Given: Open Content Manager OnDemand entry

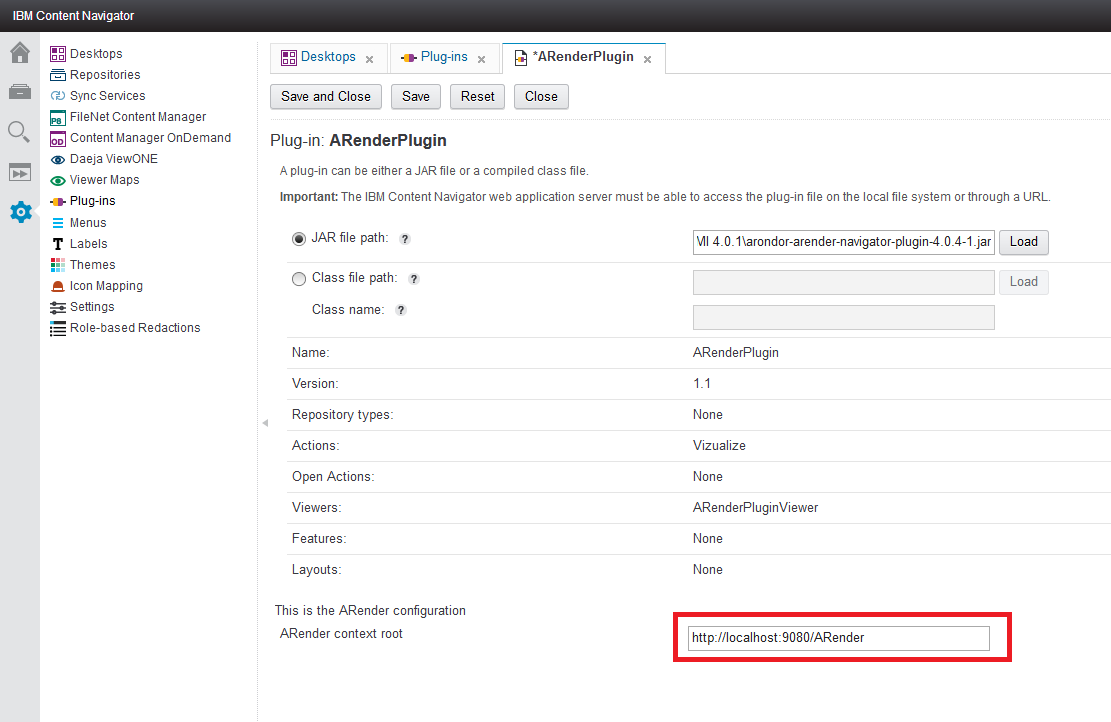Looking at the screenshot, I should (150, 138).
